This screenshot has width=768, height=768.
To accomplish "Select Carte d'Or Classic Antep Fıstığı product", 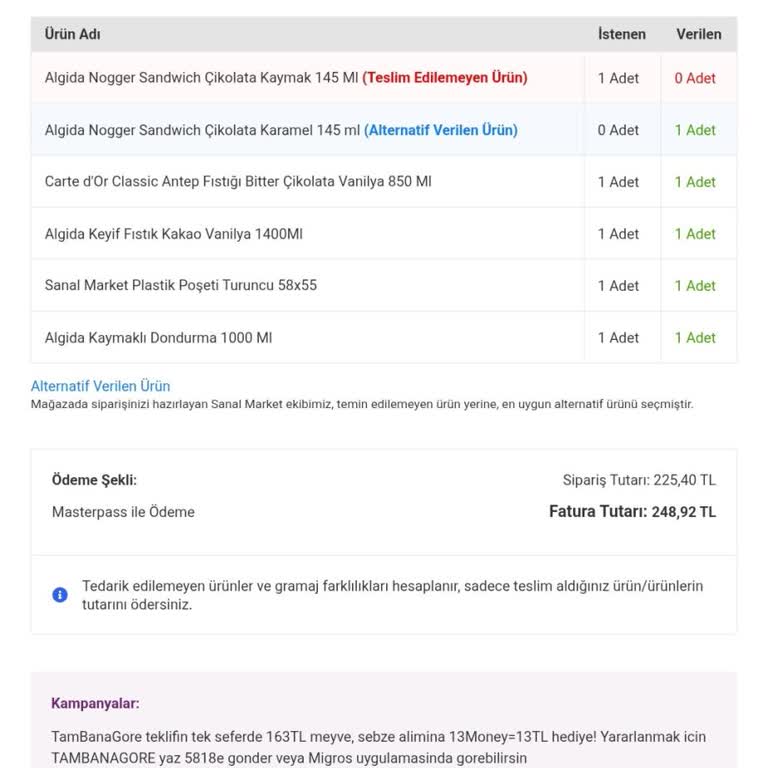I will coord(238,182).
